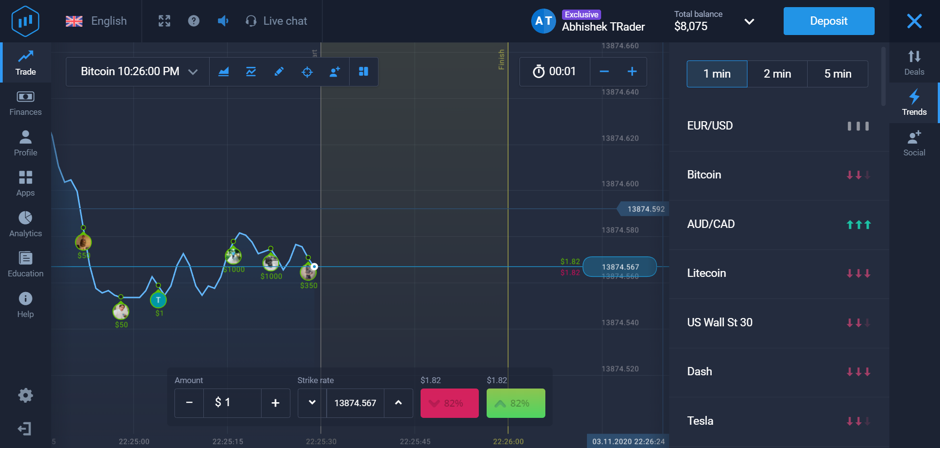
Task: Click the crosshair target tool
Action: pos(307,72)
